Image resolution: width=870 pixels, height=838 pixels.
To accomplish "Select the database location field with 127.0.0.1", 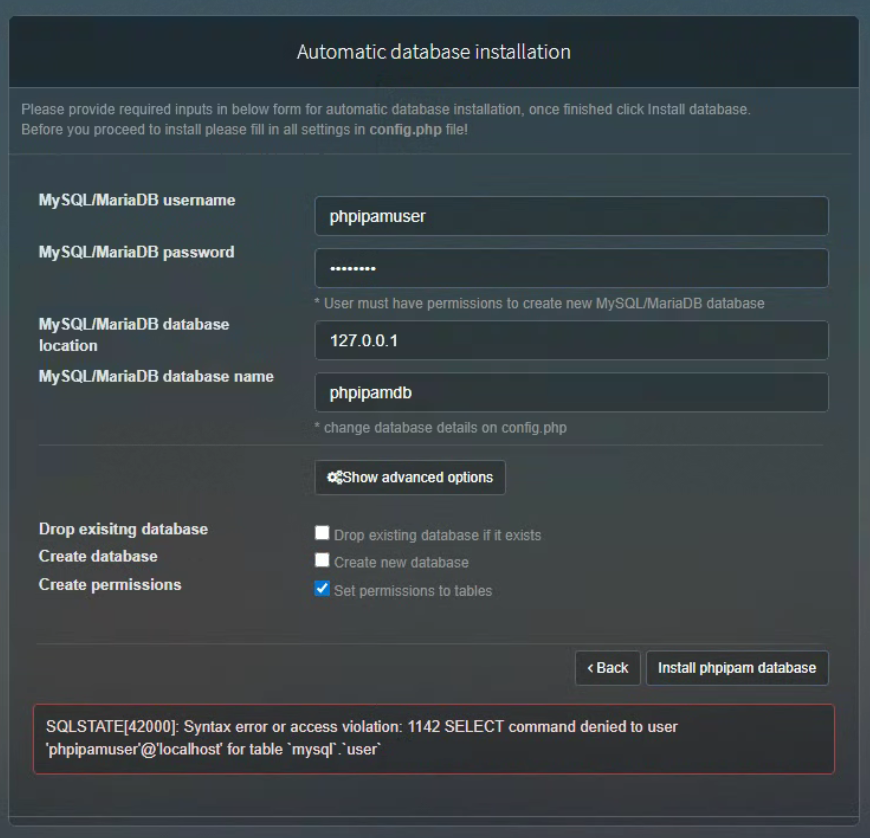I will coord(571,340).
